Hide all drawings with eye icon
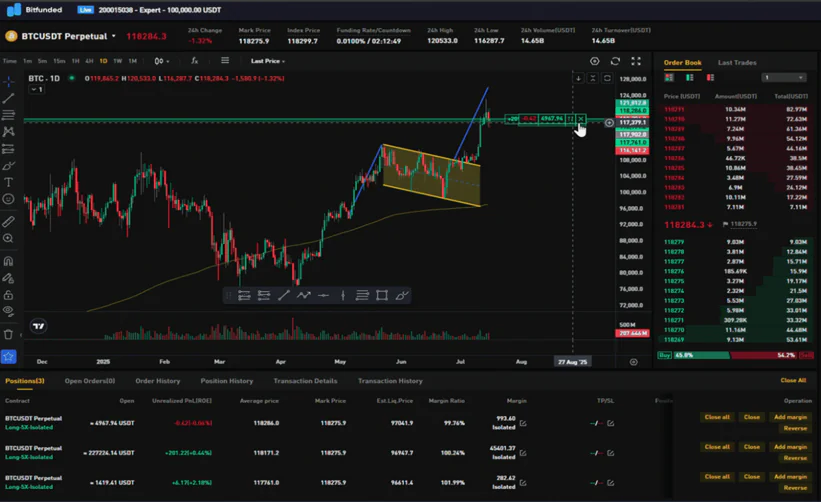This screenshot has height=502, width=821. (8, 311)
